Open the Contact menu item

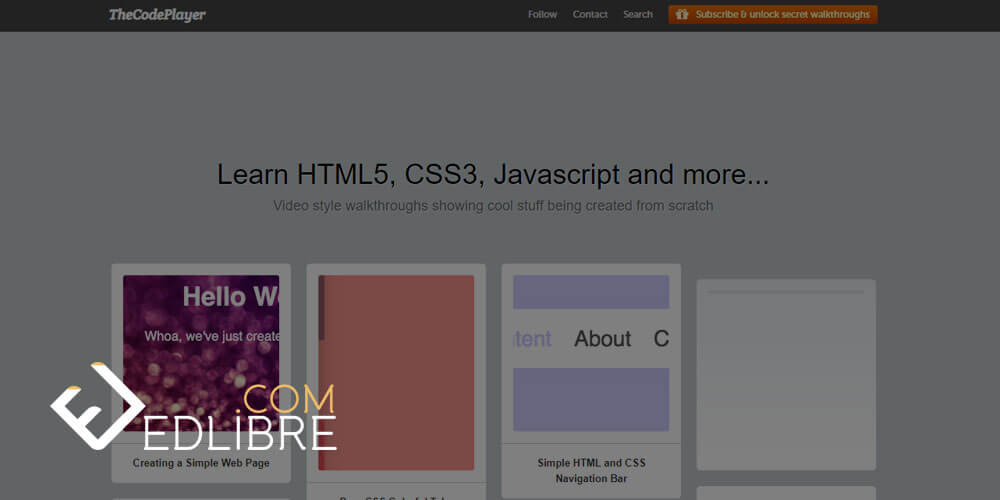(x=590, y=15)
